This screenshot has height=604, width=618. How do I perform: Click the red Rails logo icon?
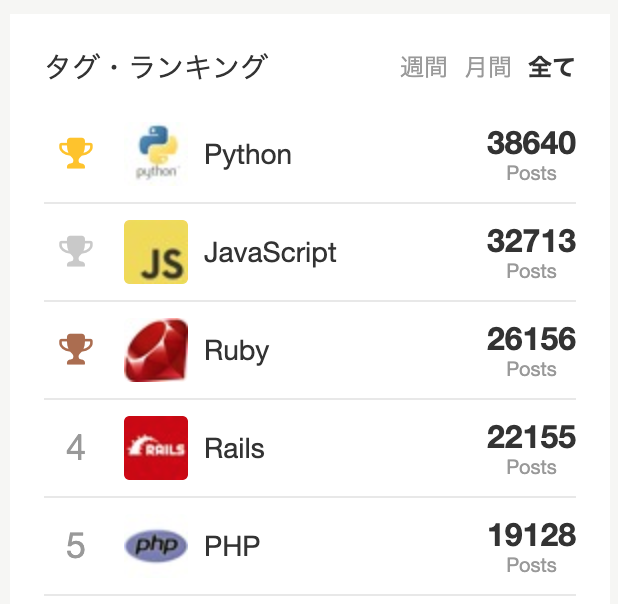[x=156, y=448]
